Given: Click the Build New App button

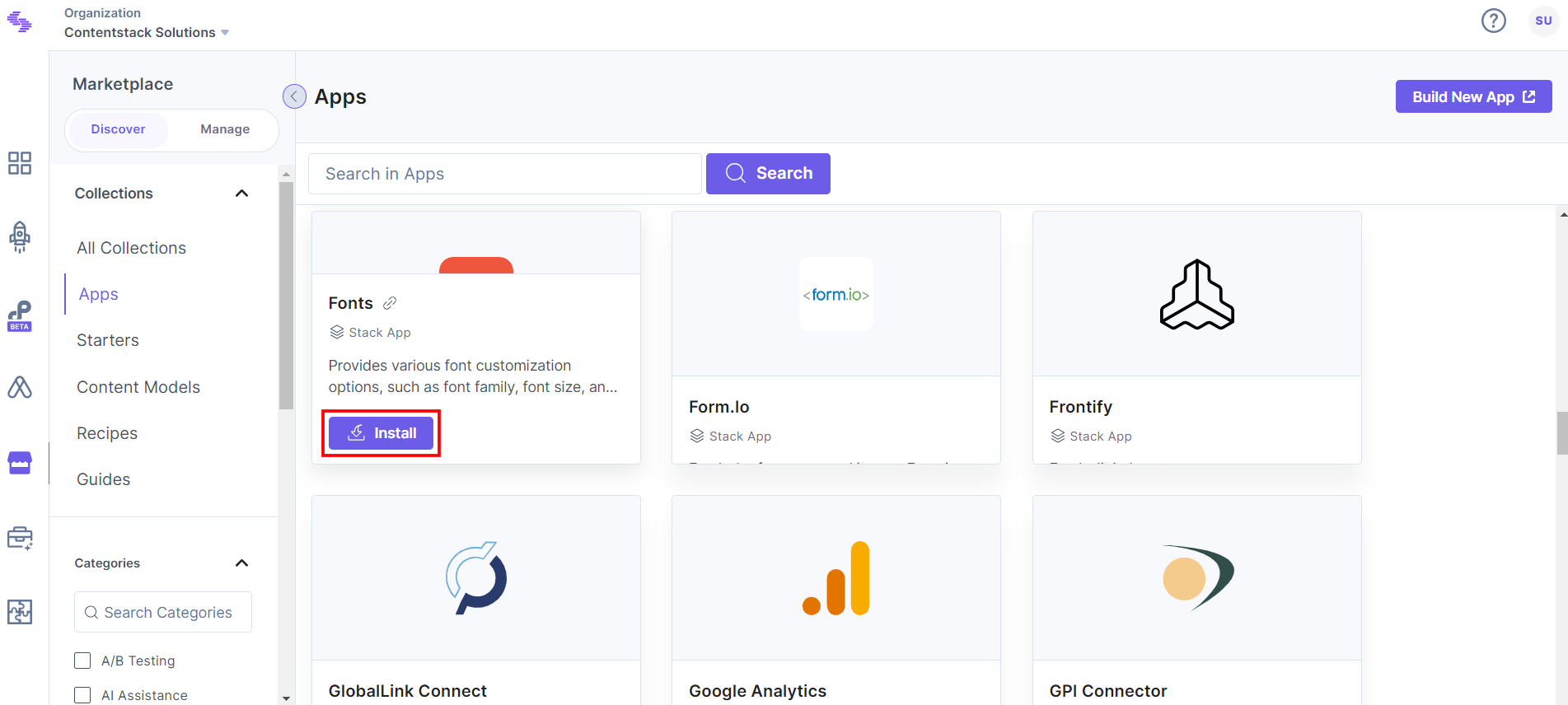Looking at the screenshot, I should [x=1473, y=96].
